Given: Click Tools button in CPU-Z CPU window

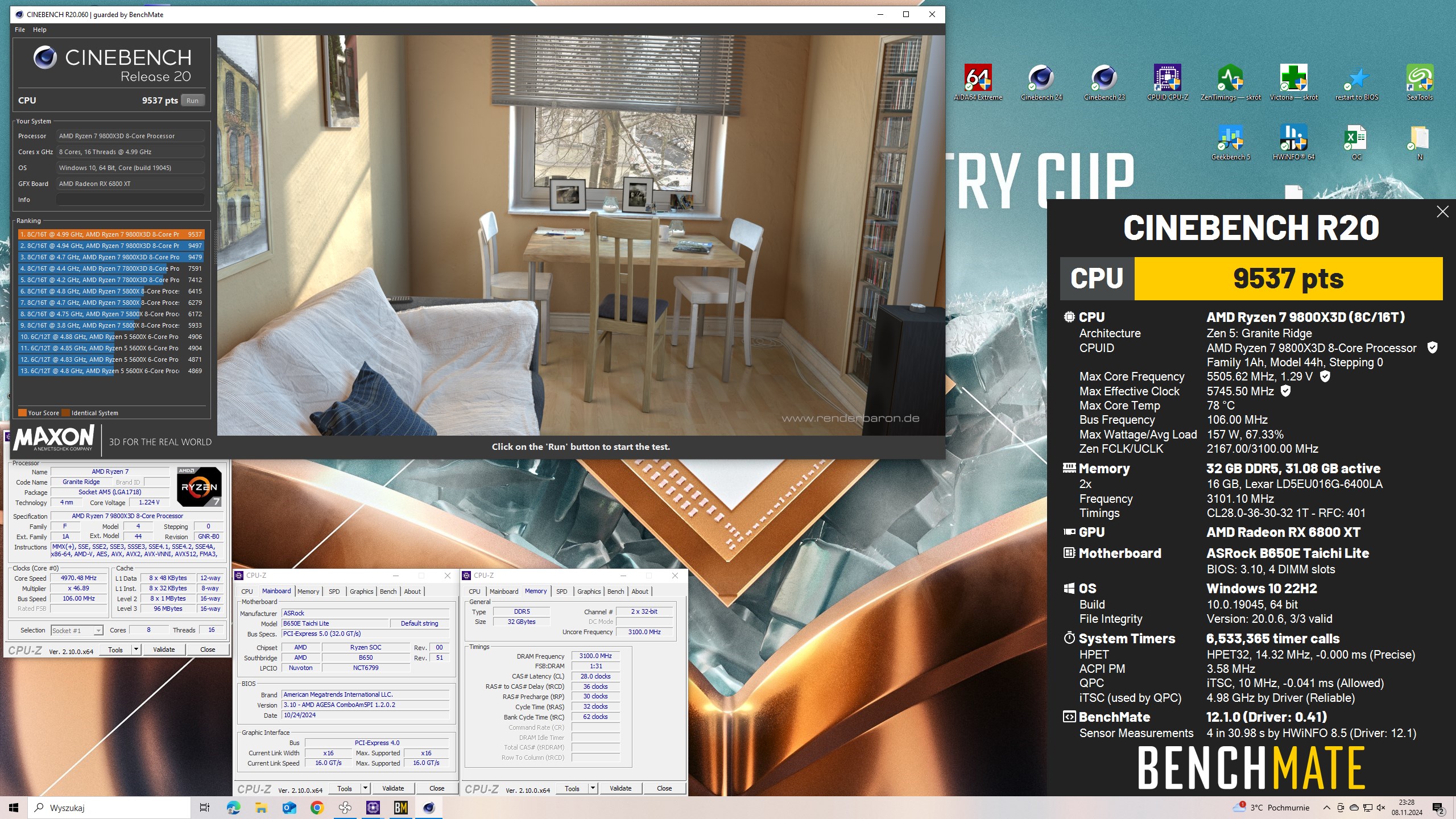Looking at the screenshot, I should point(115,650).
